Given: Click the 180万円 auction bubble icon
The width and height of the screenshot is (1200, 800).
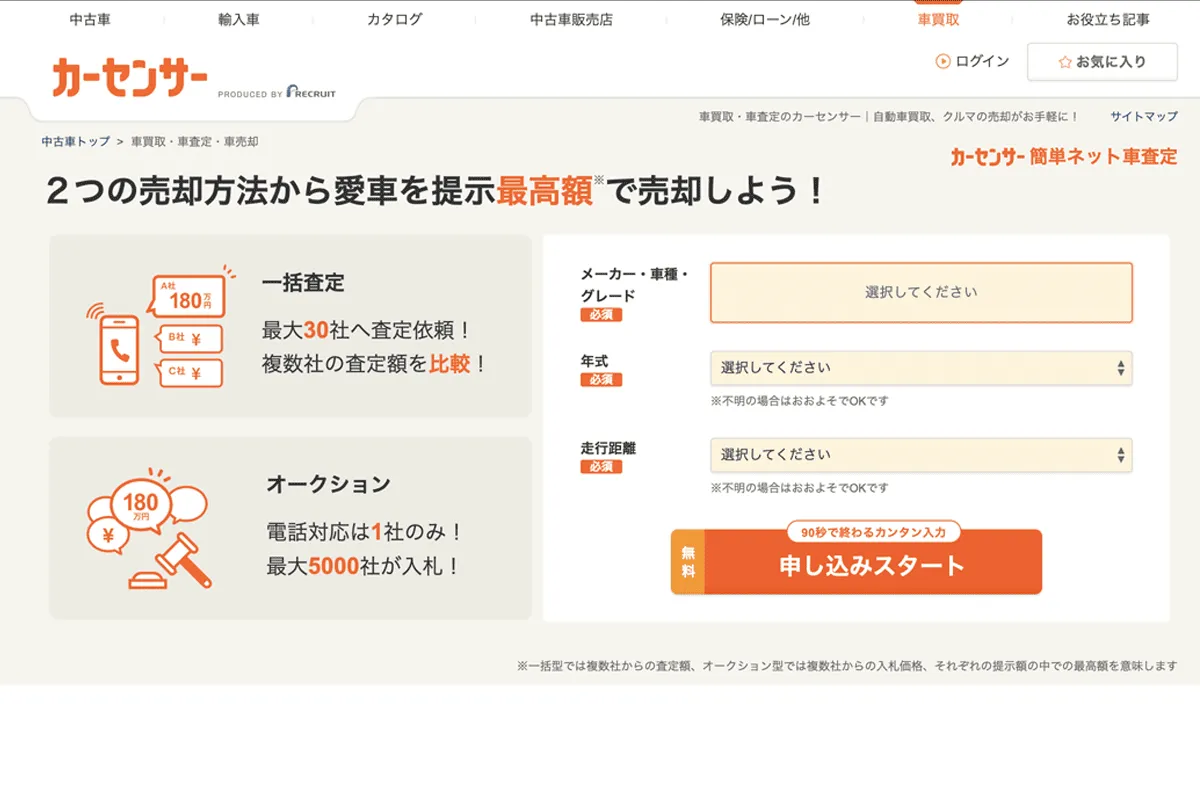Looking at the screenshot, I should pyautogui.click(x=143, y=504).
